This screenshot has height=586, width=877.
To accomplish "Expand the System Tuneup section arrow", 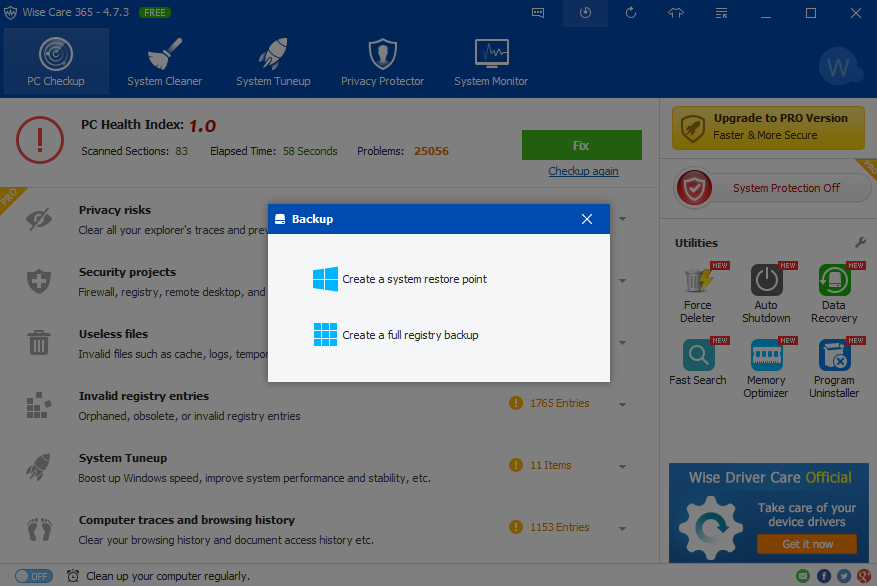I will pos(623,466).
